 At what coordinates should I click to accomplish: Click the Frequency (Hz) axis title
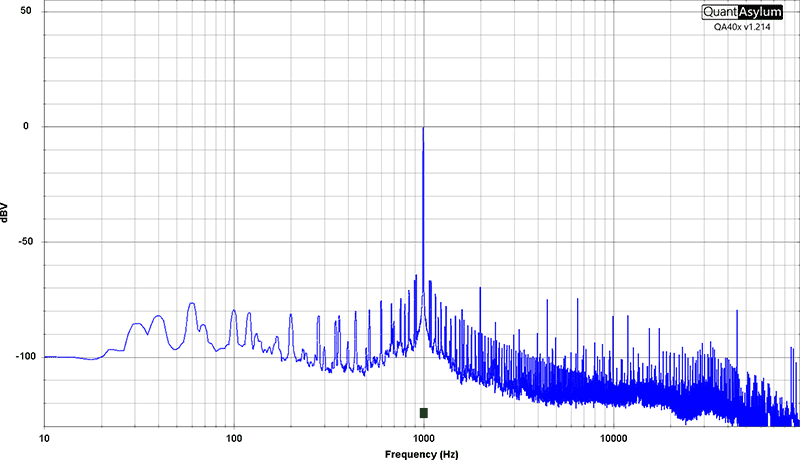[x=422, y=453]
